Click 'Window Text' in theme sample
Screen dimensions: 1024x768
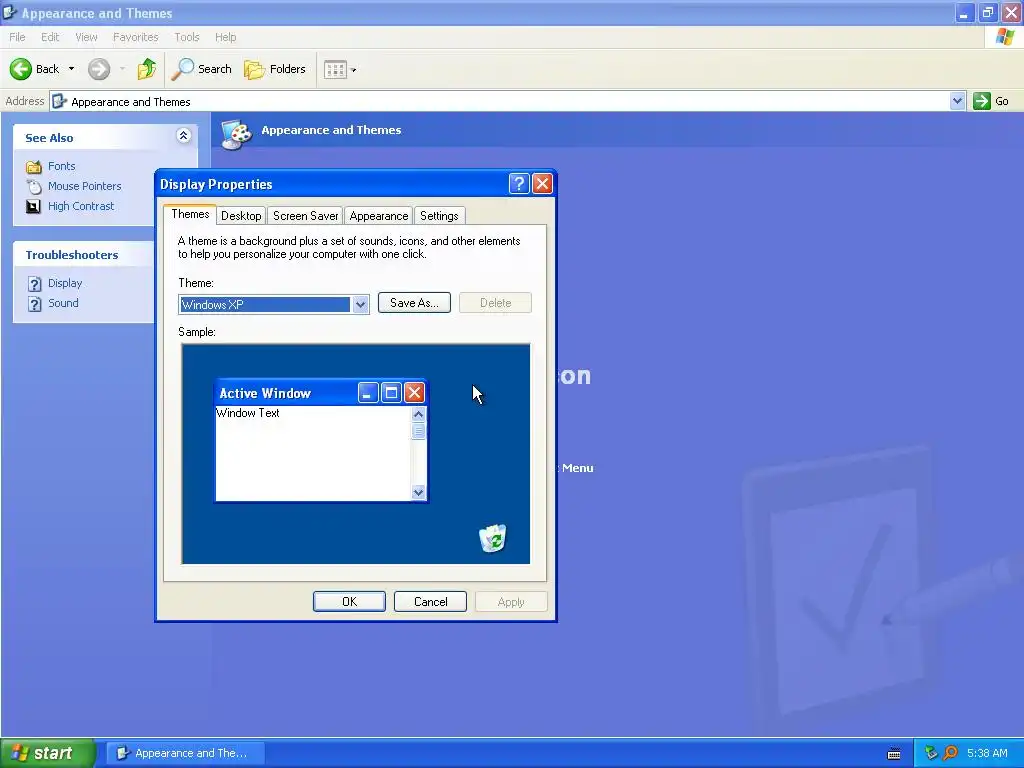pyautogui.click(x=248, y=413)
